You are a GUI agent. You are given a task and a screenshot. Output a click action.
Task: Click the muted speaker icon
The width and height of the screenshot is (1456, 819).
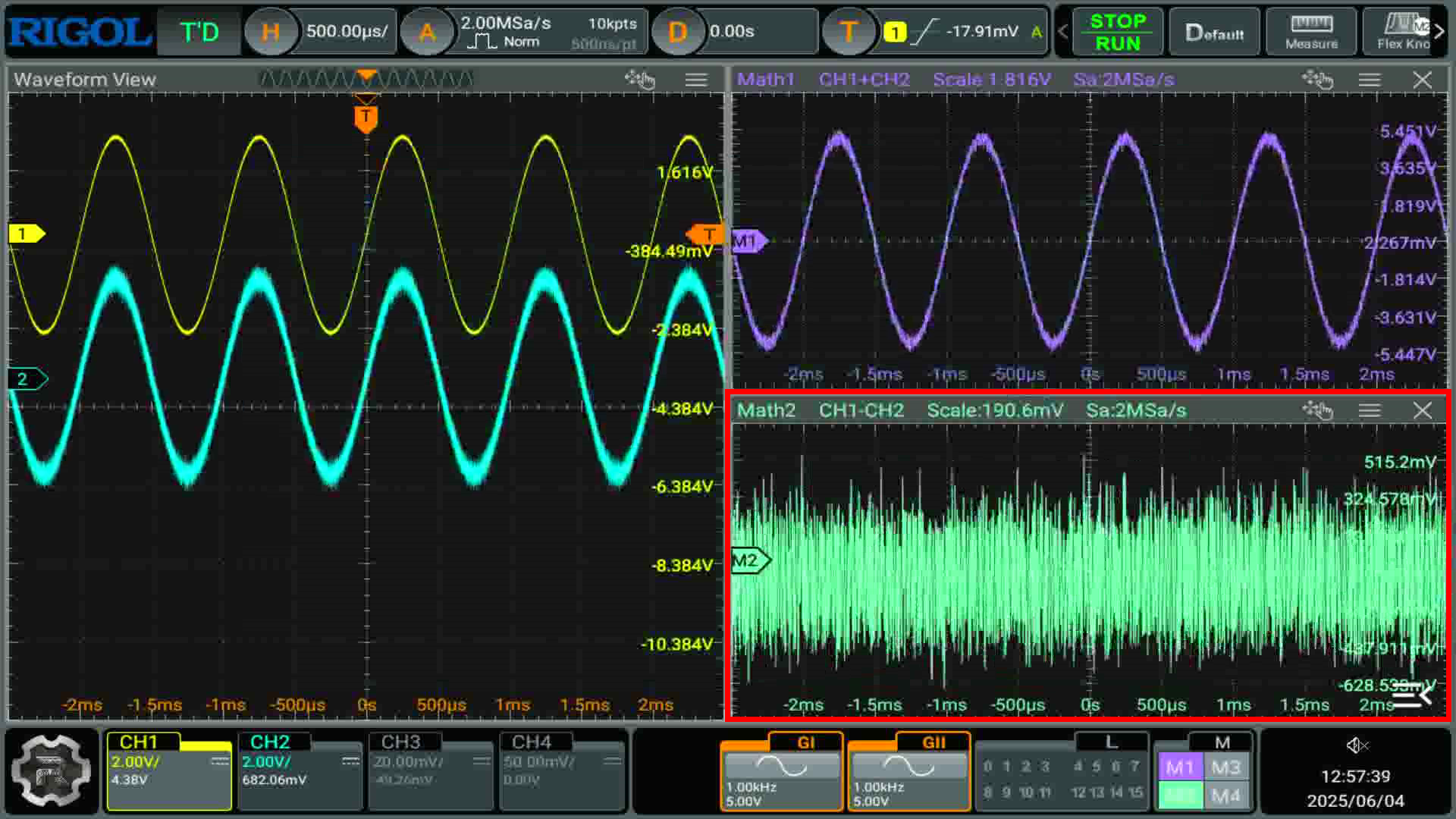point(1356,745)
